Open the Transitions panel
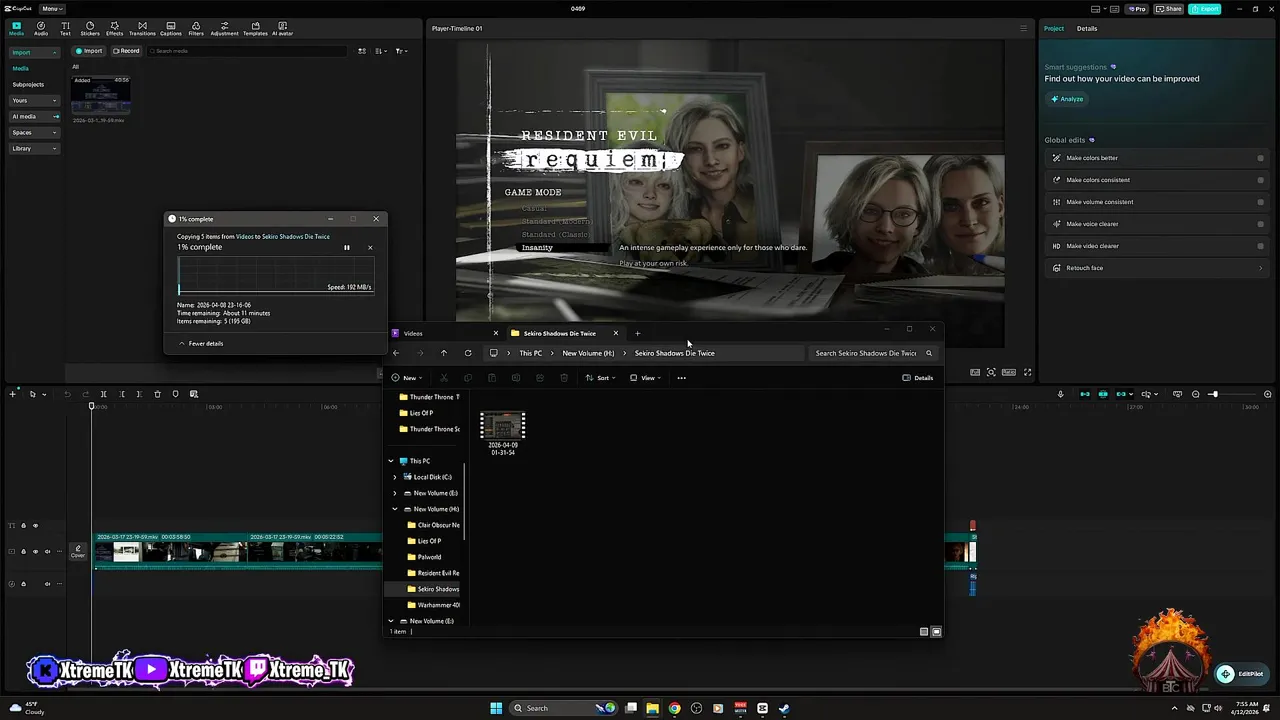Screen dimensions: 1280x720 click(x=142, y=28)
